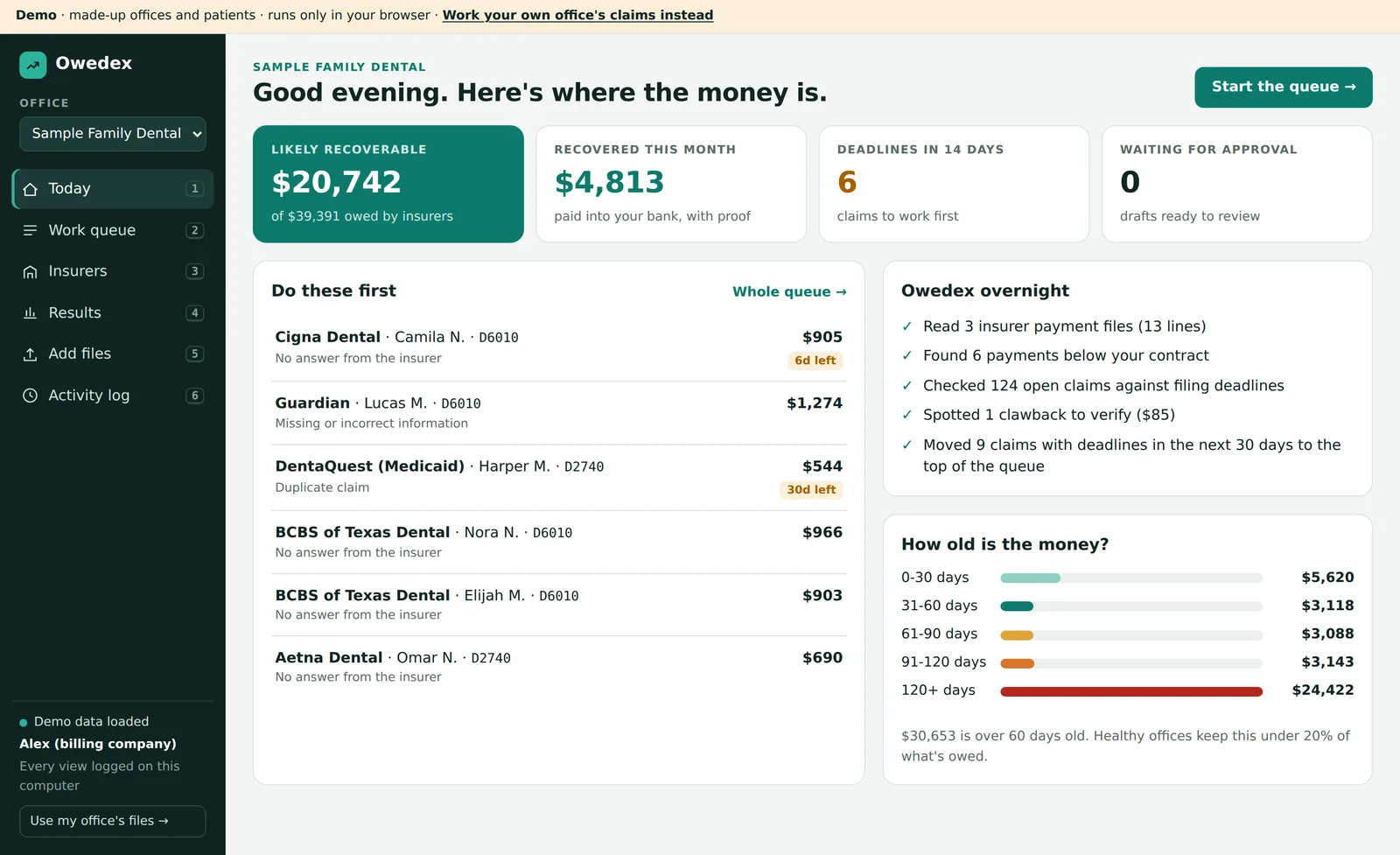
Task: Open the Sample Family Dental office dropdown
Action: point(113,134)
